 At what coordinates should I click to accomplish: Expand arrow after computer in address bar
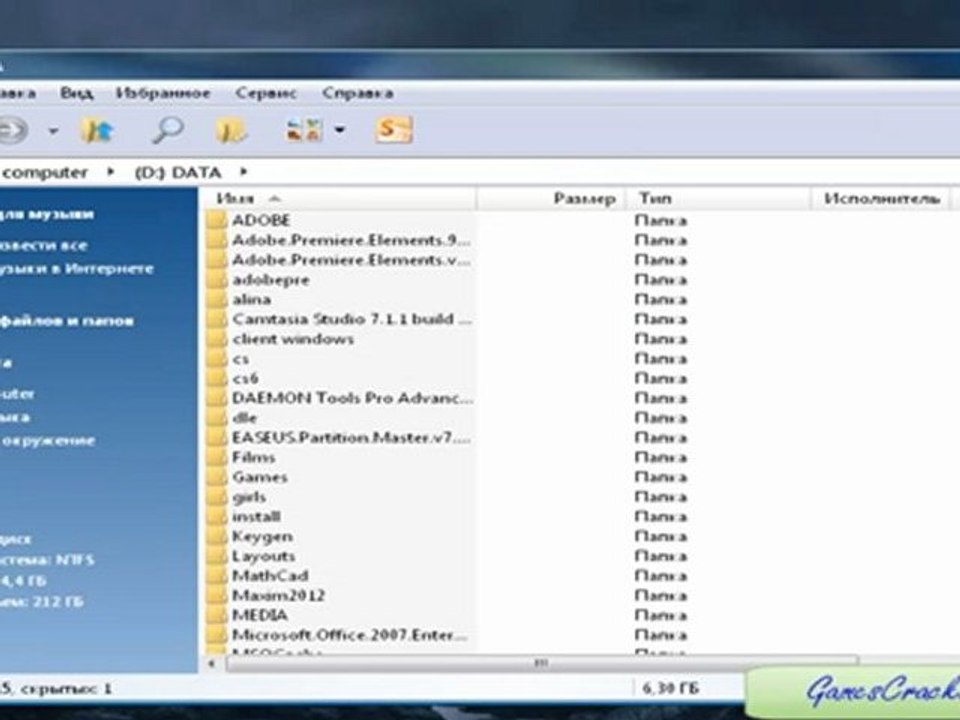[110, 172]
